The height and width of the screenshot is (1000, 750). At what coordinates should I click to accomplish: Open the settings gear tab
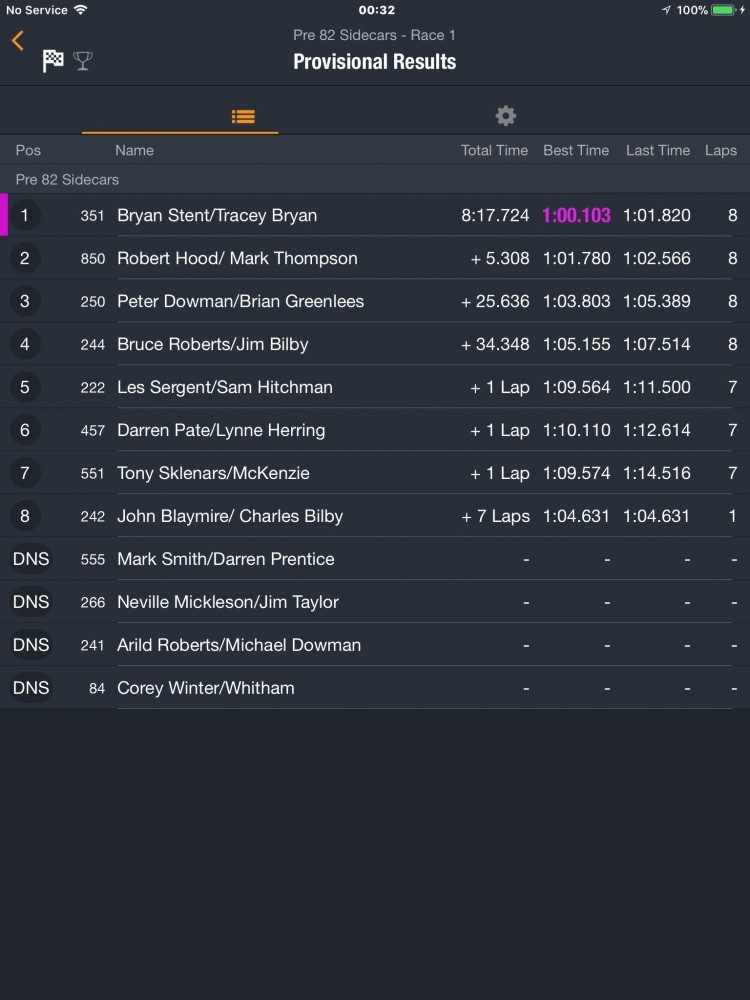pos(506,116)
